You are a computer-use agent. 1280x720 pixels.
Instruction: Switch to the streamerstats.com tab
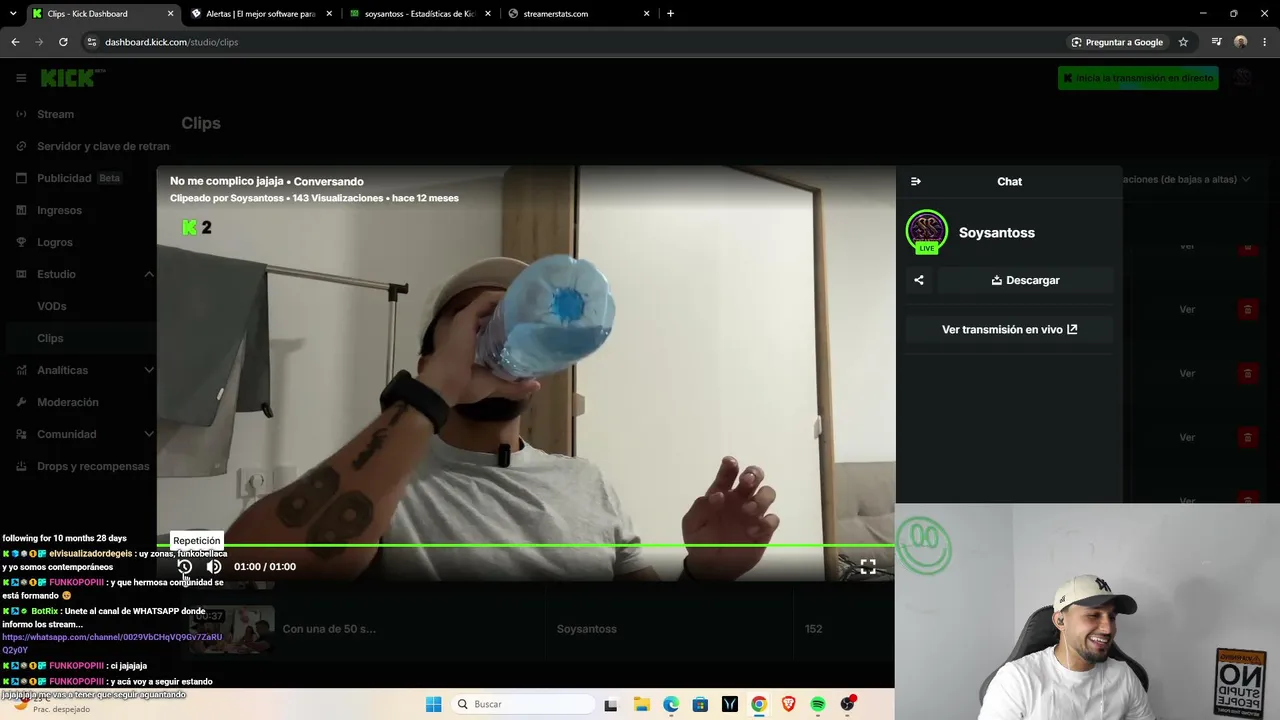(x=578, y=14)
